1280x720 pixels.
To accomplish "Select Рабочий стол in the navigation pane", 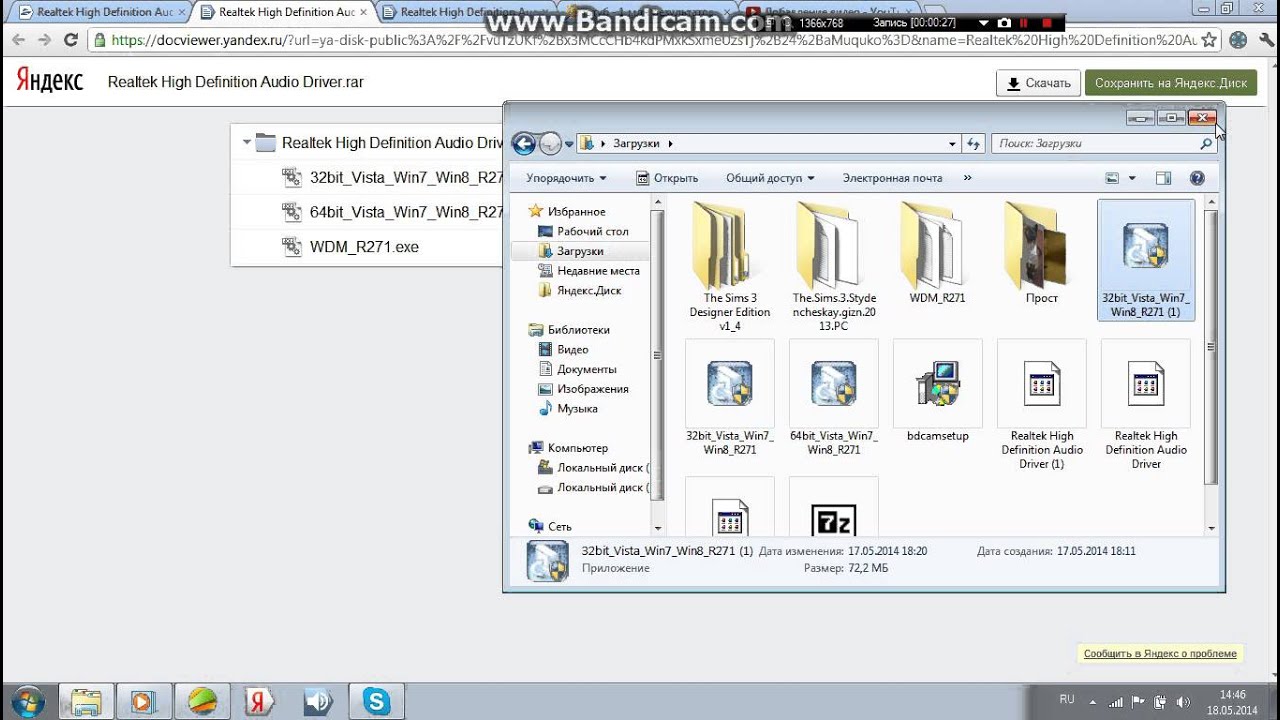I will point(583,231).
